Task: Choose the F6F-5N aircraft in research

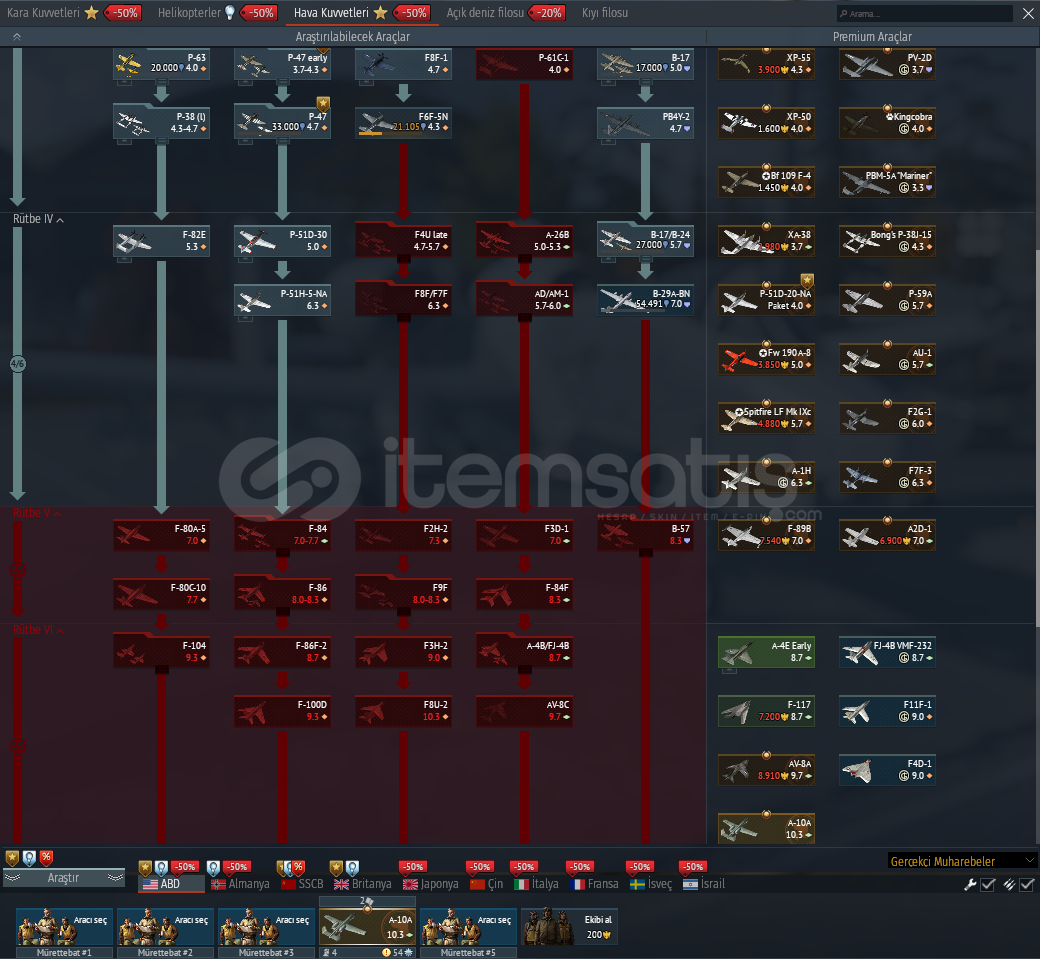Action: pyautogui.click(x=403, y=123)
